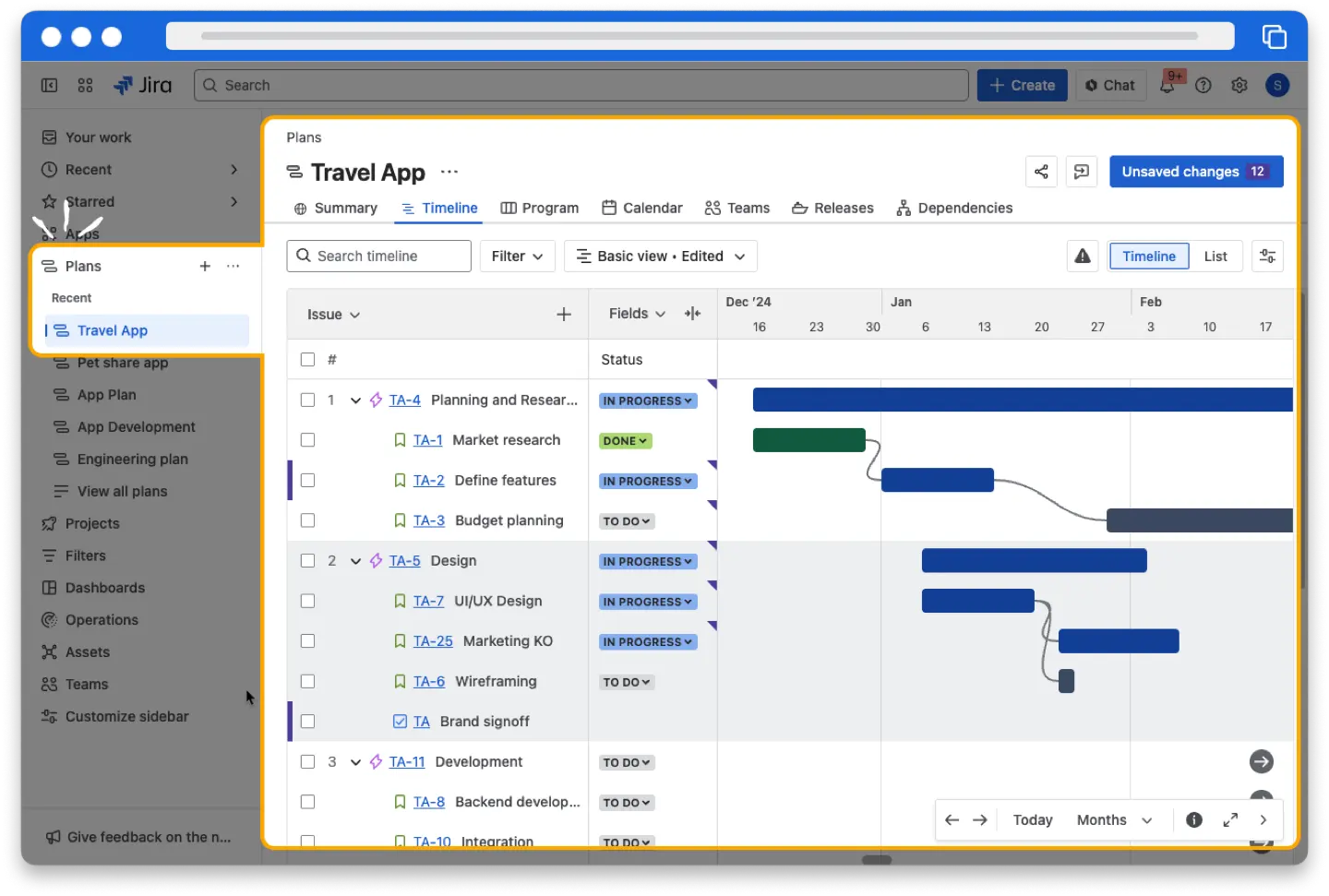
Task: Open notifications bell icon
Action: click(1167, 85)
